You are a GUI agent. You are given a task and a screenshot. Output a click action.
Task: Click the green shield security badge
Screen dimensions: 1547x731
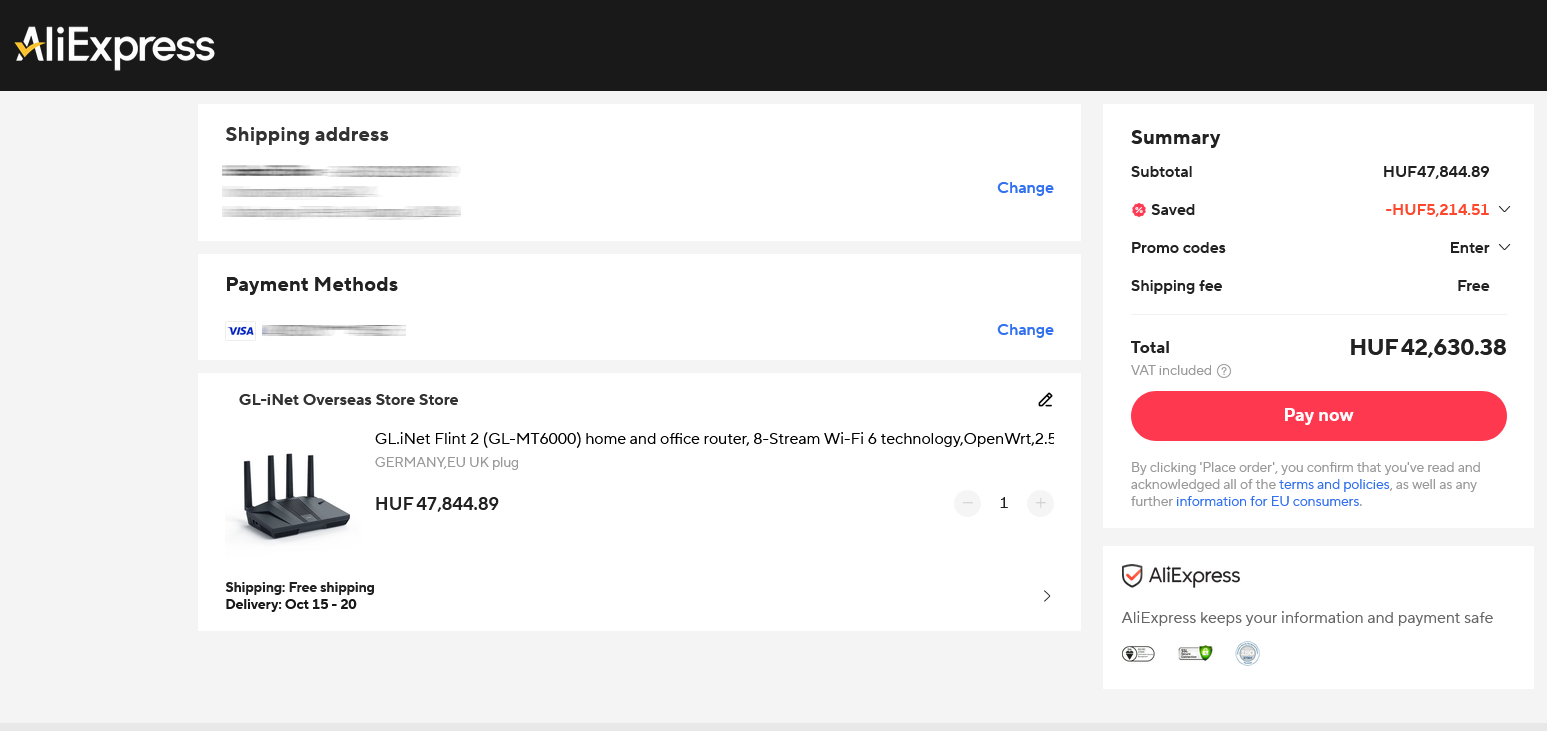[x=1195, y=654]
